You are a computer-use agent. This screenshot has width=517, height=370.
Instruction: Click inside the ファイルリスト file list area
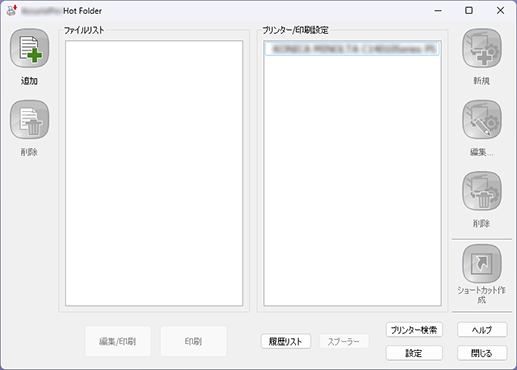point(154,173)
